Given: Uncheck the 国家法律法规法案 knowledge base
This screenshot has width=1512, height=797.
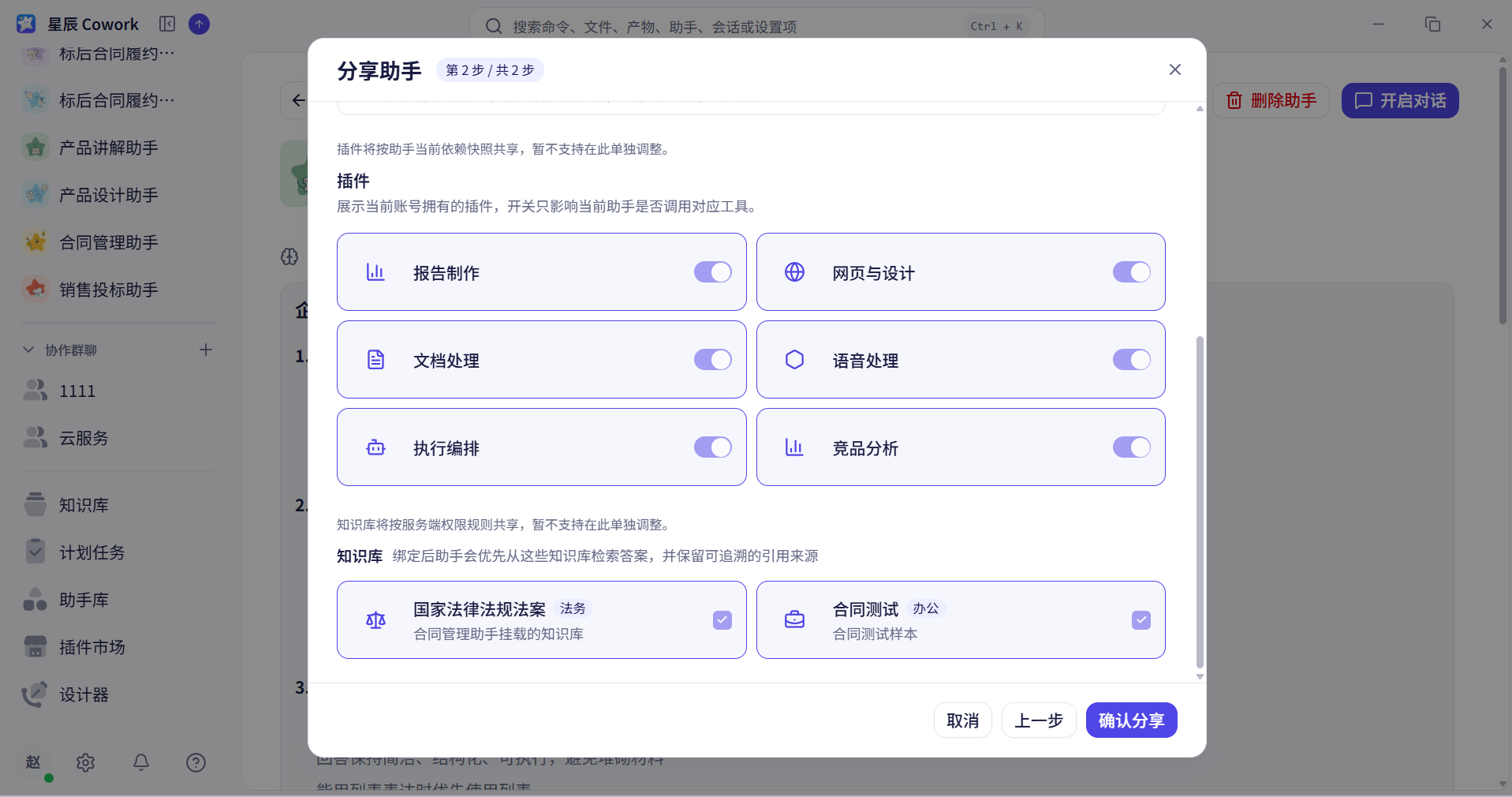Looking at the screenshot, I should click(722, 620).
